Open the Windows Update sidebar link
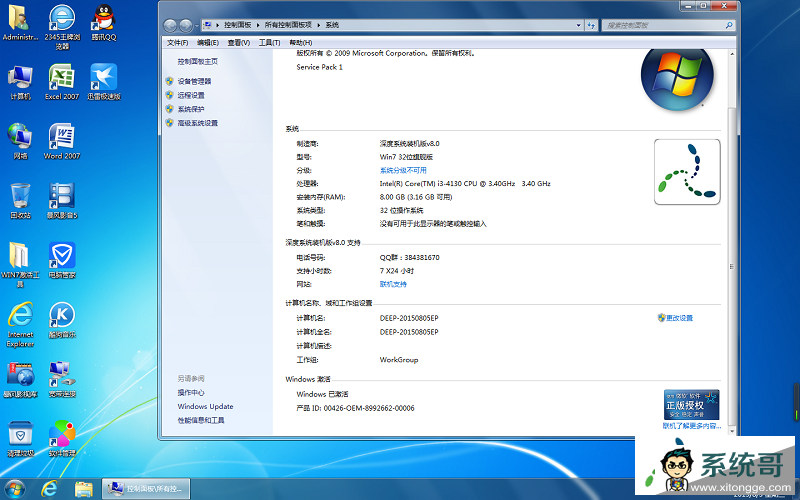The width and height of the screenshot is (800, 500). 205,406
